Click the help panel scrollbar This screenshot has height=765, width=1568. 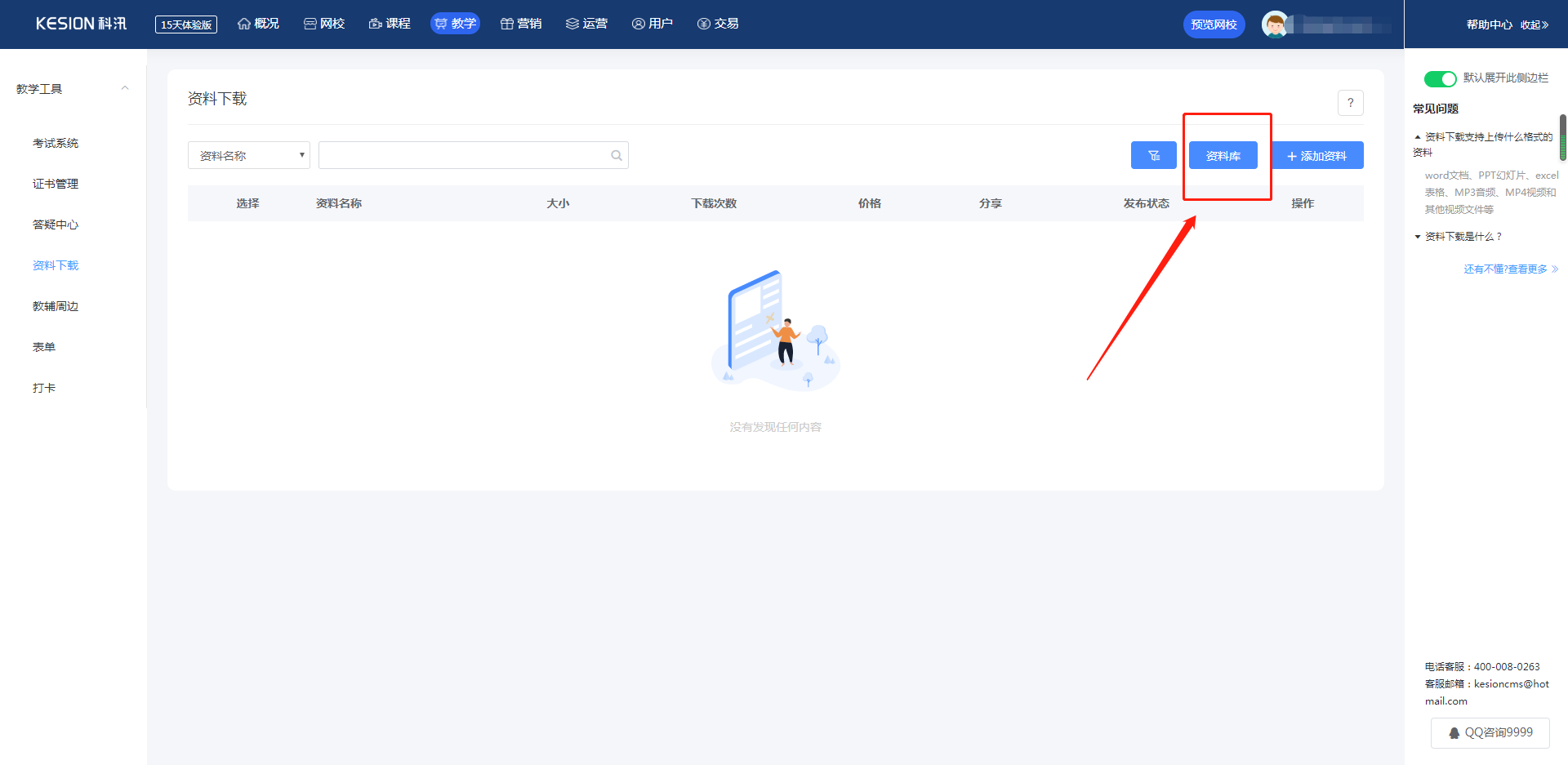(x=1563, y=137)
